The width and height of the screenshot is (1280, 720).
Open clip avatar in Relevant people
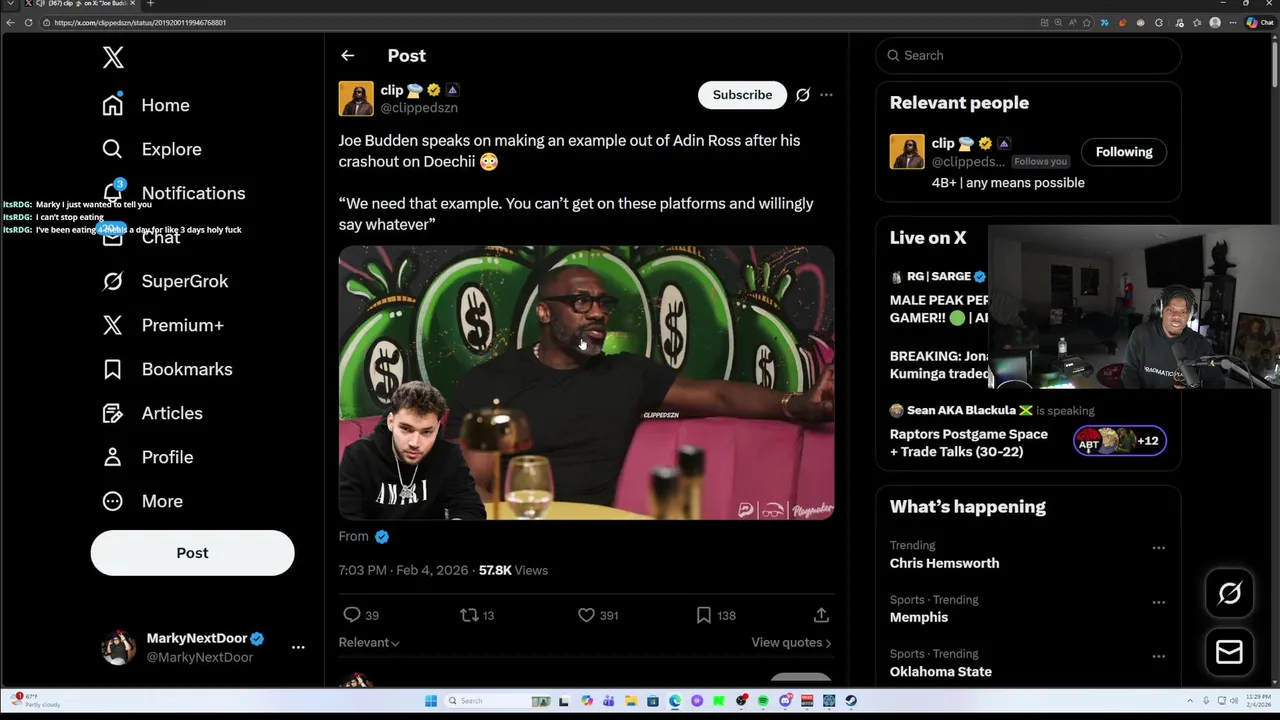tap(907, 152)
